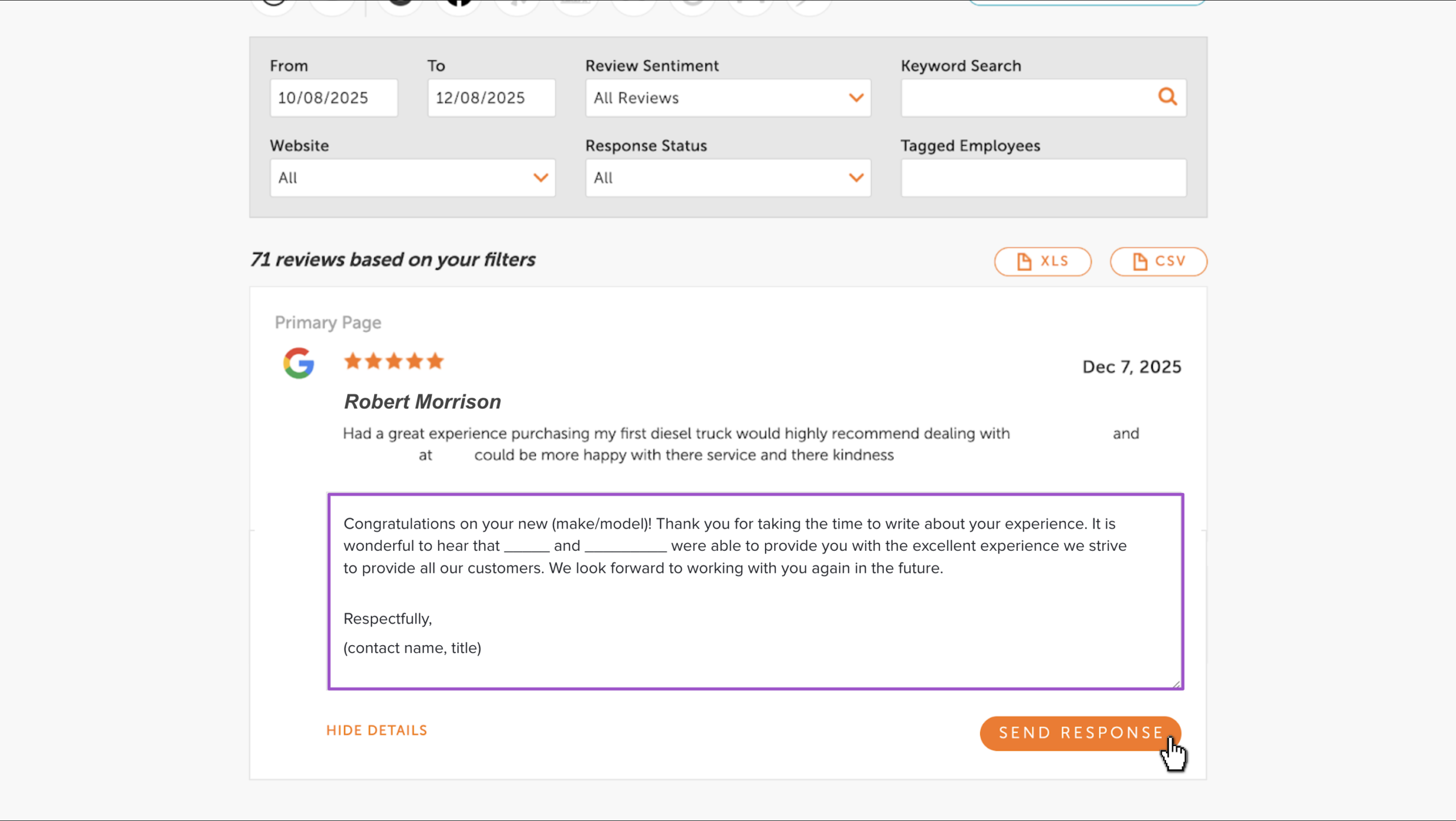This screenshot has width=1456, height=821.
Task: Click the five-star rating on Robert Morrison's review
Action: click(x=394, y=361)
